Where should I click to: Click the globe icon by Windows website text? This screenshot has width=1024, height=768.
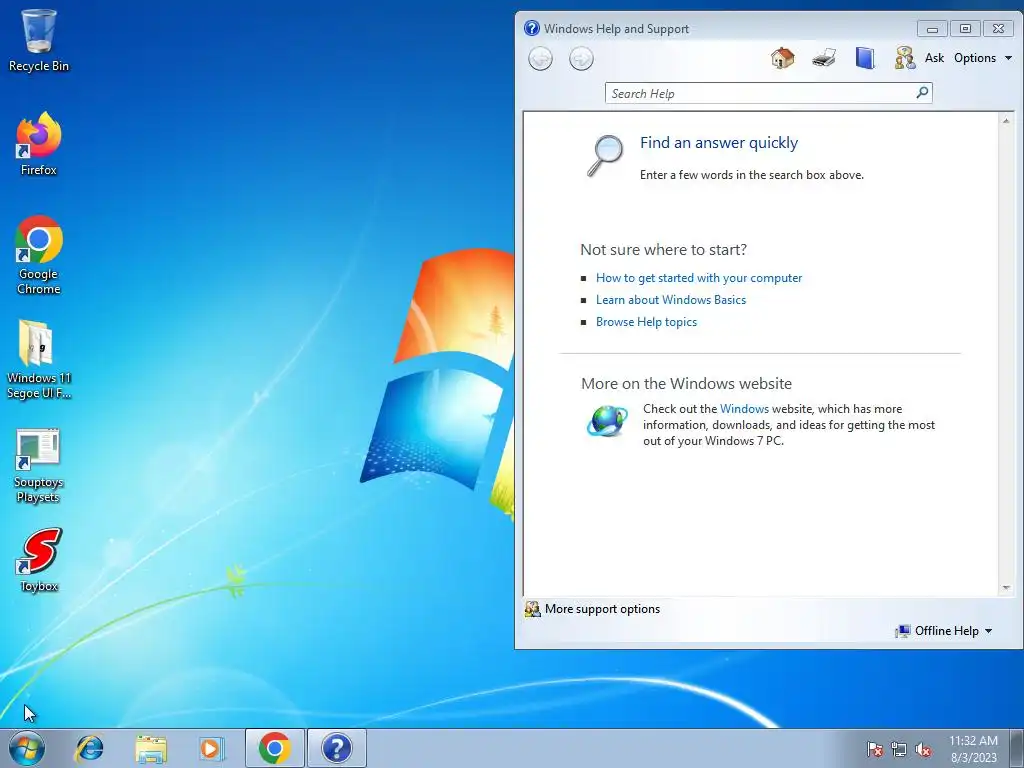click(607, 421)
